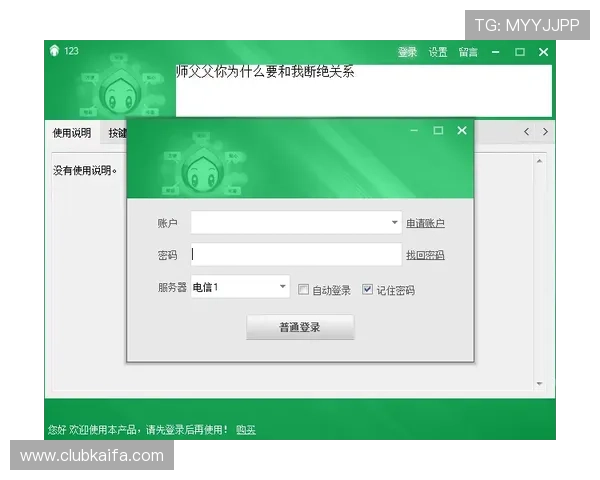The image size is (600, 480).
Task: Open 设置 in main window title bar
Action: 438,52
